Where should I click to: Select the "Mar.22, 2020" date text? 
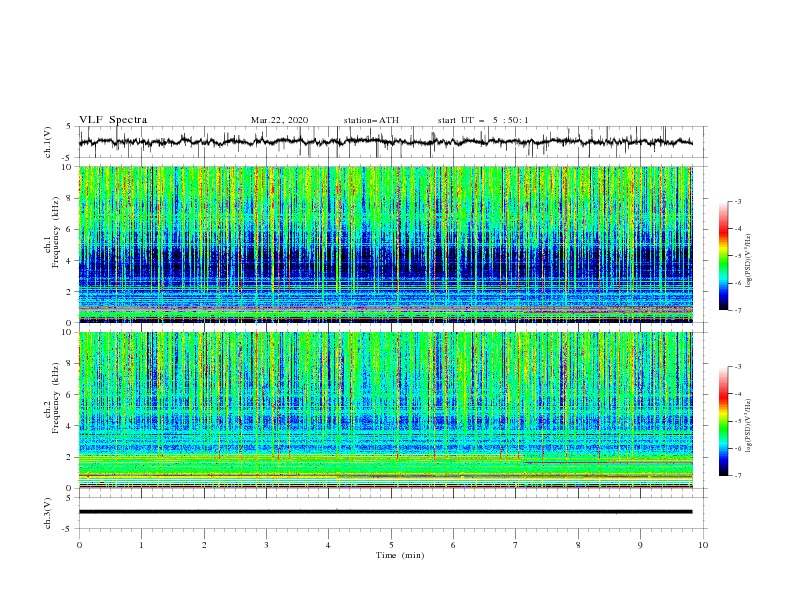pos(279,120)
